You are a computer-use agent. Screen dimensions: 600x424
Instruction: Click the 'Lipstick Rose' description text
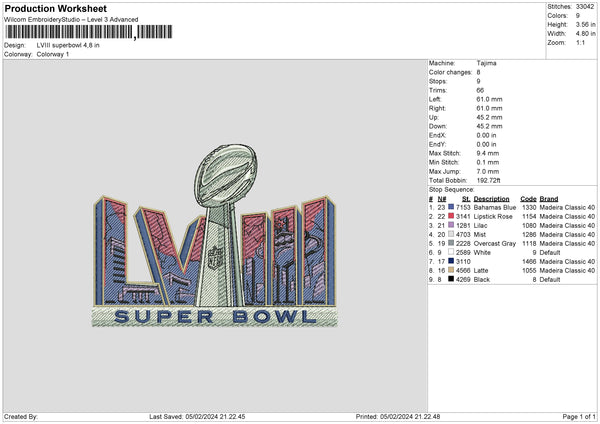click(x=493, y=217)
